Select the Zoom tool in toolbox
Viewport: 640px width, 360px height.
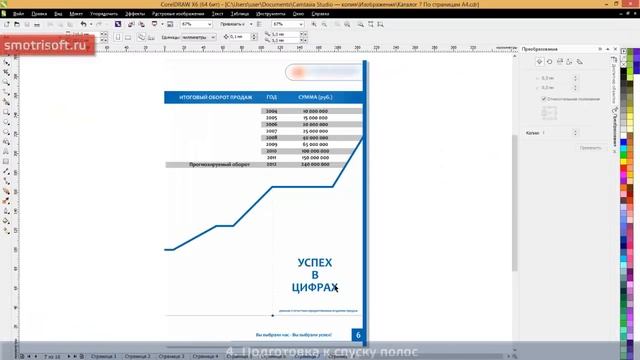6,82
